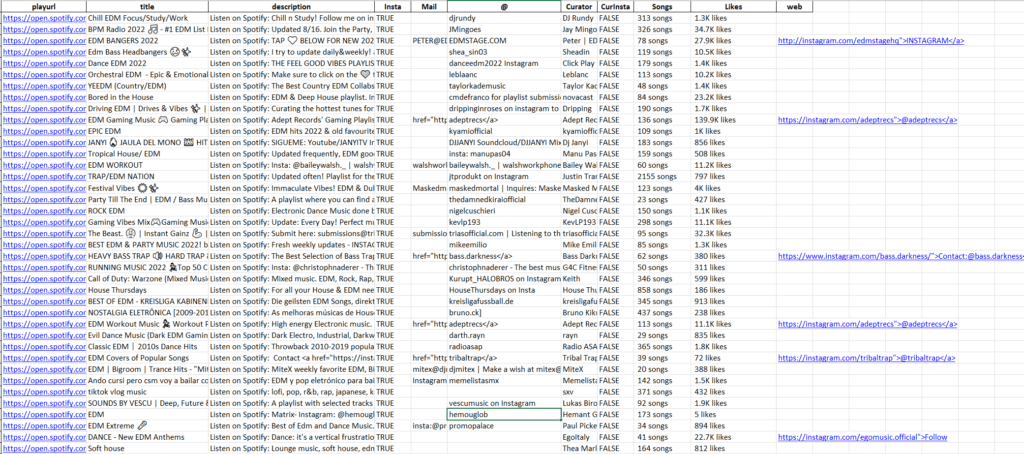Open adeptrecs link in EDM Workout Music row
The height and width of the screenshot is (454, 1024).
point(868,323)
